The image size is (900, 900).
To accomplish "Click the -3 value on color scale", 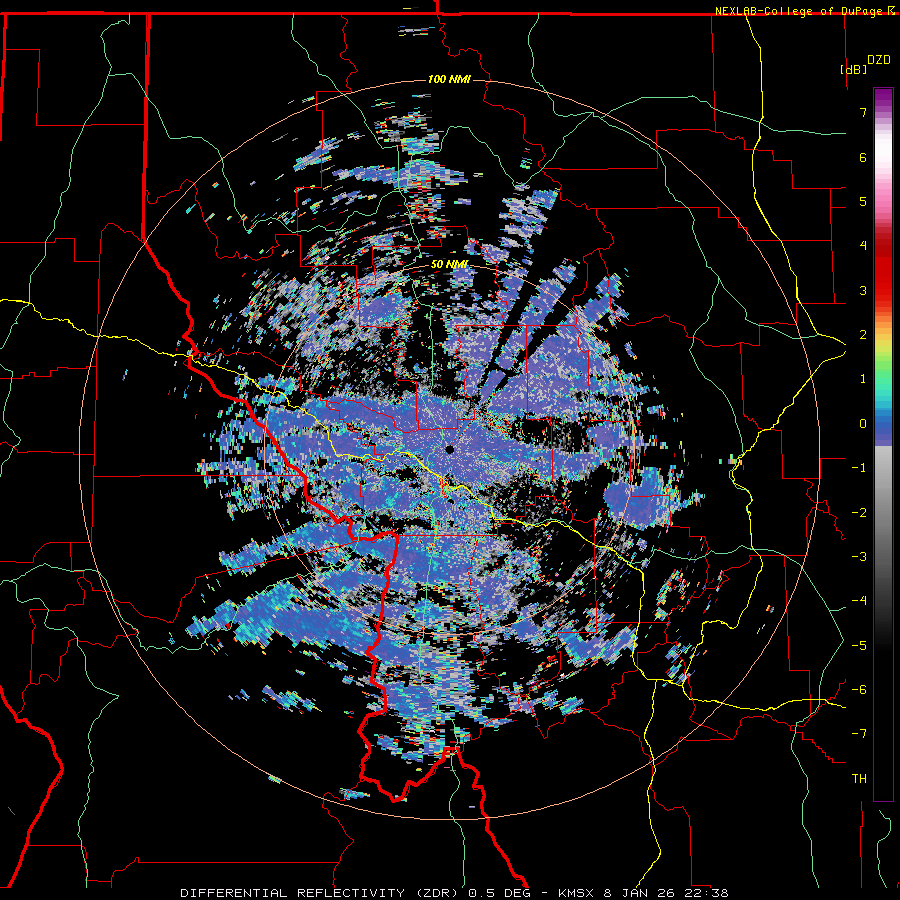I will click(x=859, y=557).
